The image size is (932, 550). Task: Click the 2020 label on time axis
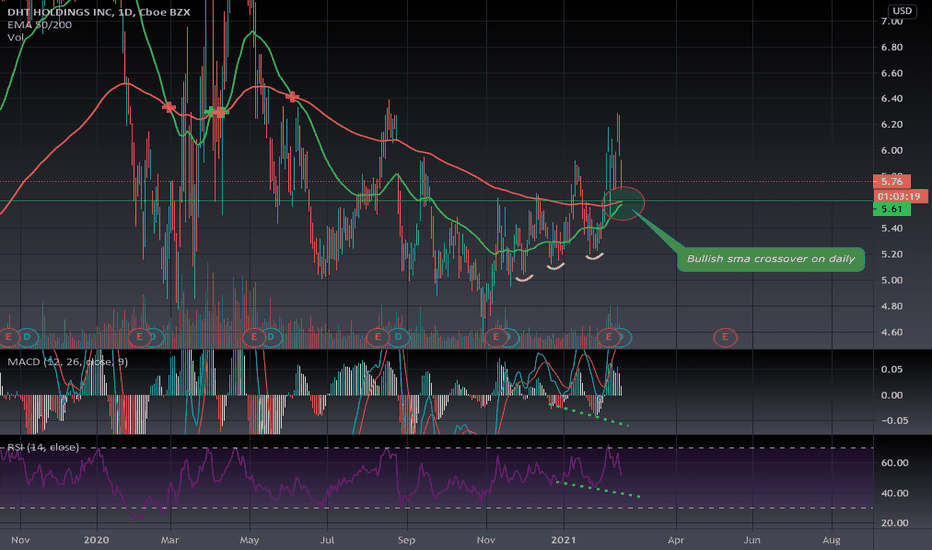point(96,540)
